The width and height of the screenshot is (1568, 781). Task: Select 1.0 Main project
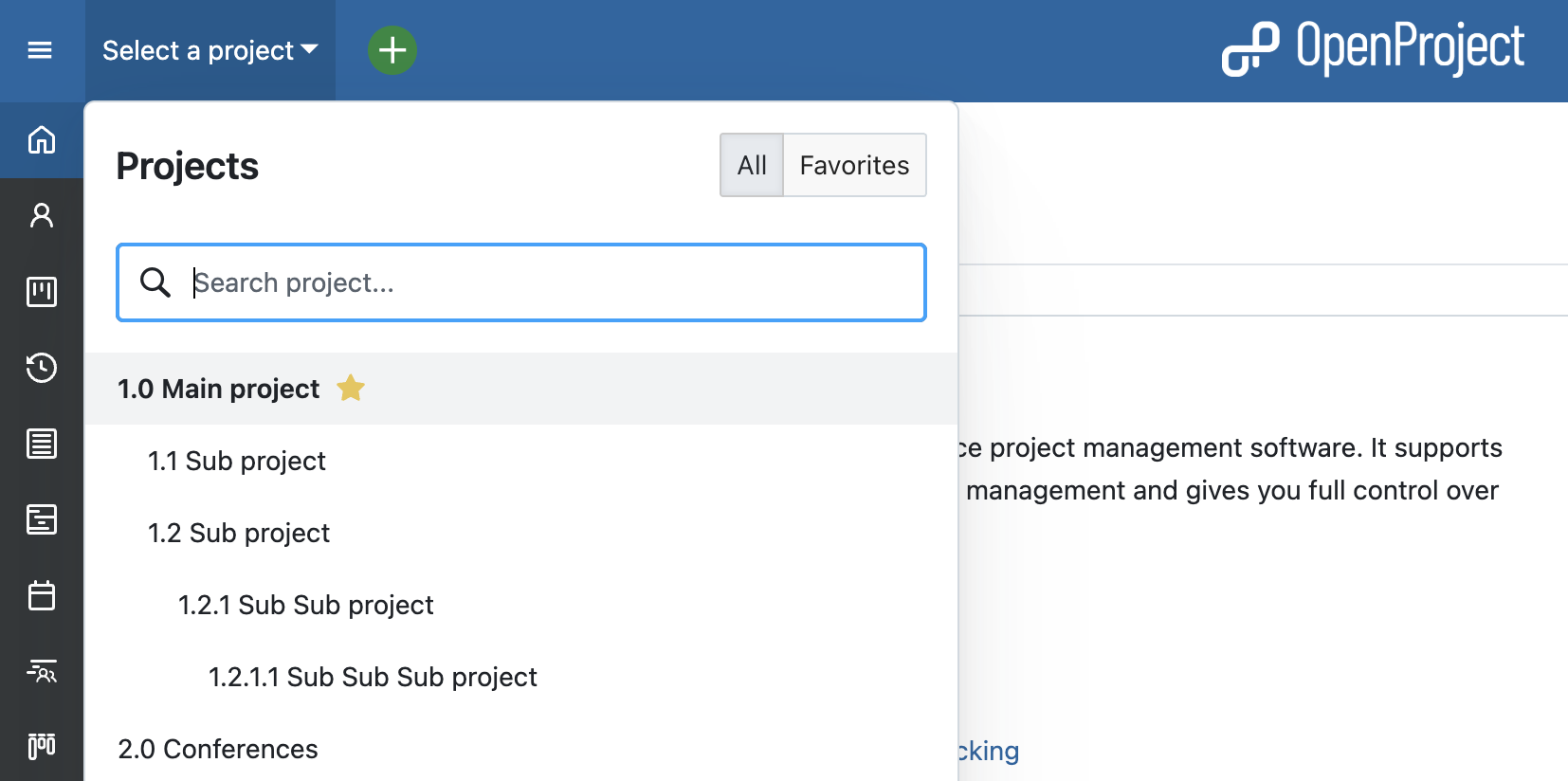coord(219,389)
